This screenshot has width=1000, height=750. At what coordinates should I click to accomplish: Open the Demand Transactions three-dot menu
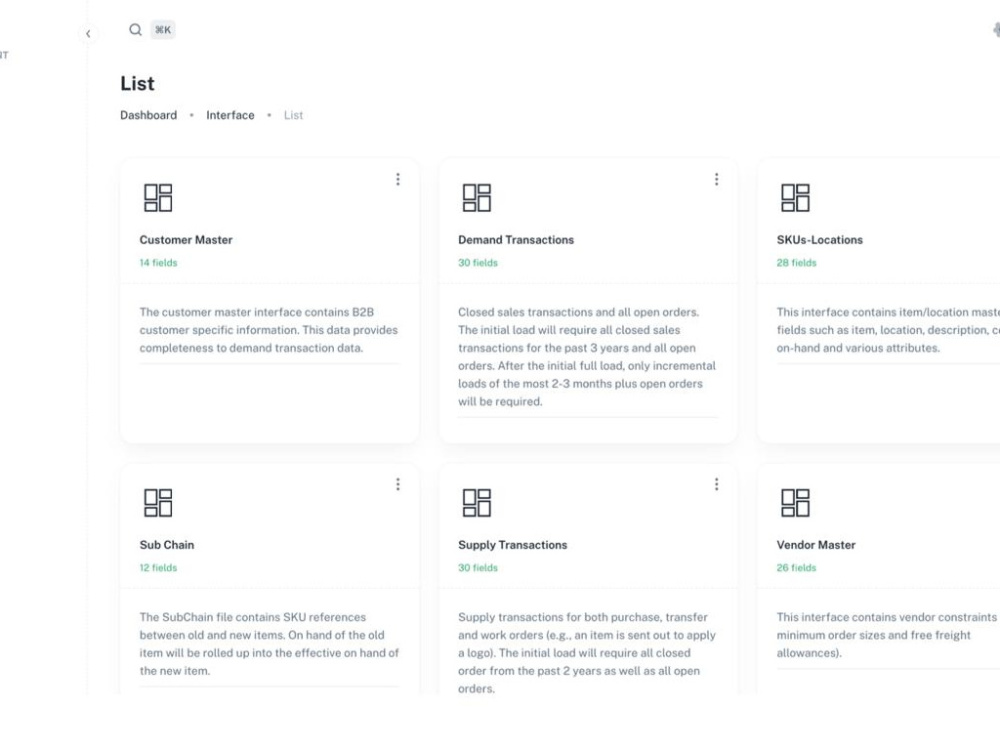tap(717, 178)
